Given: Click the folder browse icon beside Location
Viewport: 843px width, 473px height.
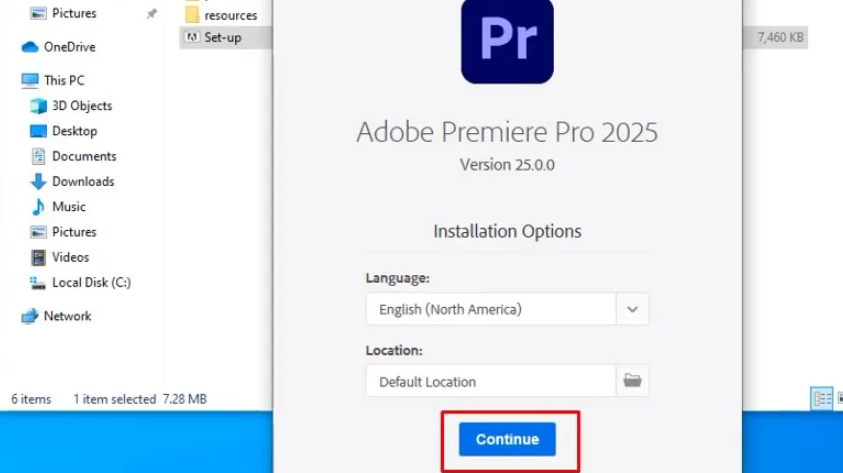Looking at the screenshot, I should click(x=632, y=381).
